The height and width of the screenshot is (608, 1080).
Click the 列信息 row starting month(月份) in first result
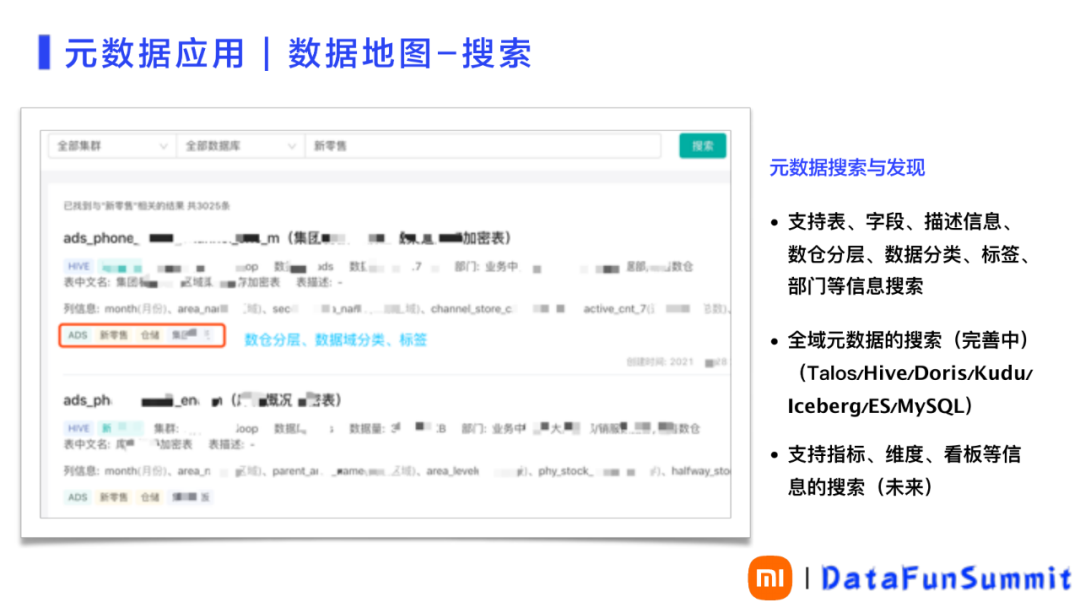click(x=396, y=309)
